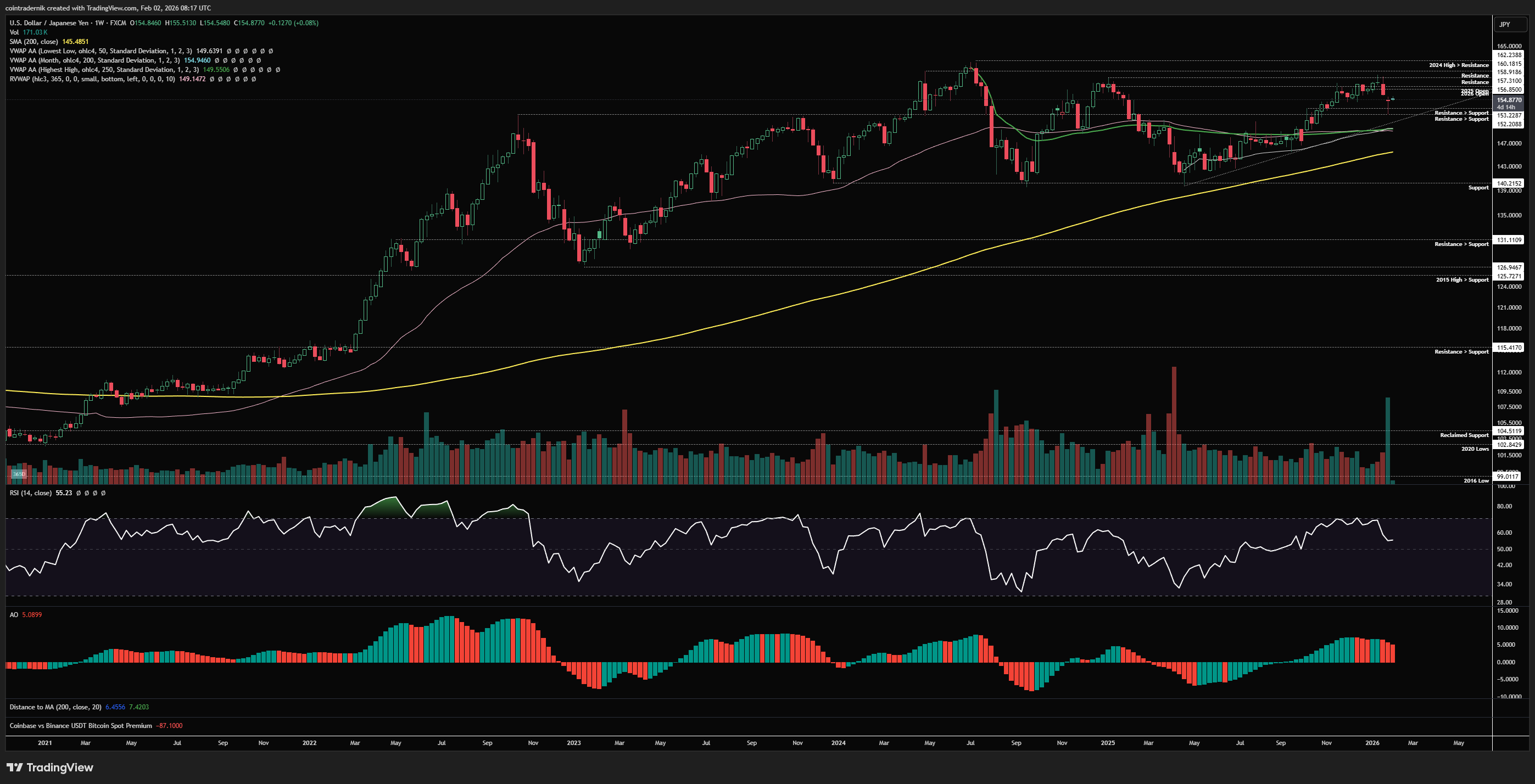Click the RSI (14, close) legend

(30, 493)
